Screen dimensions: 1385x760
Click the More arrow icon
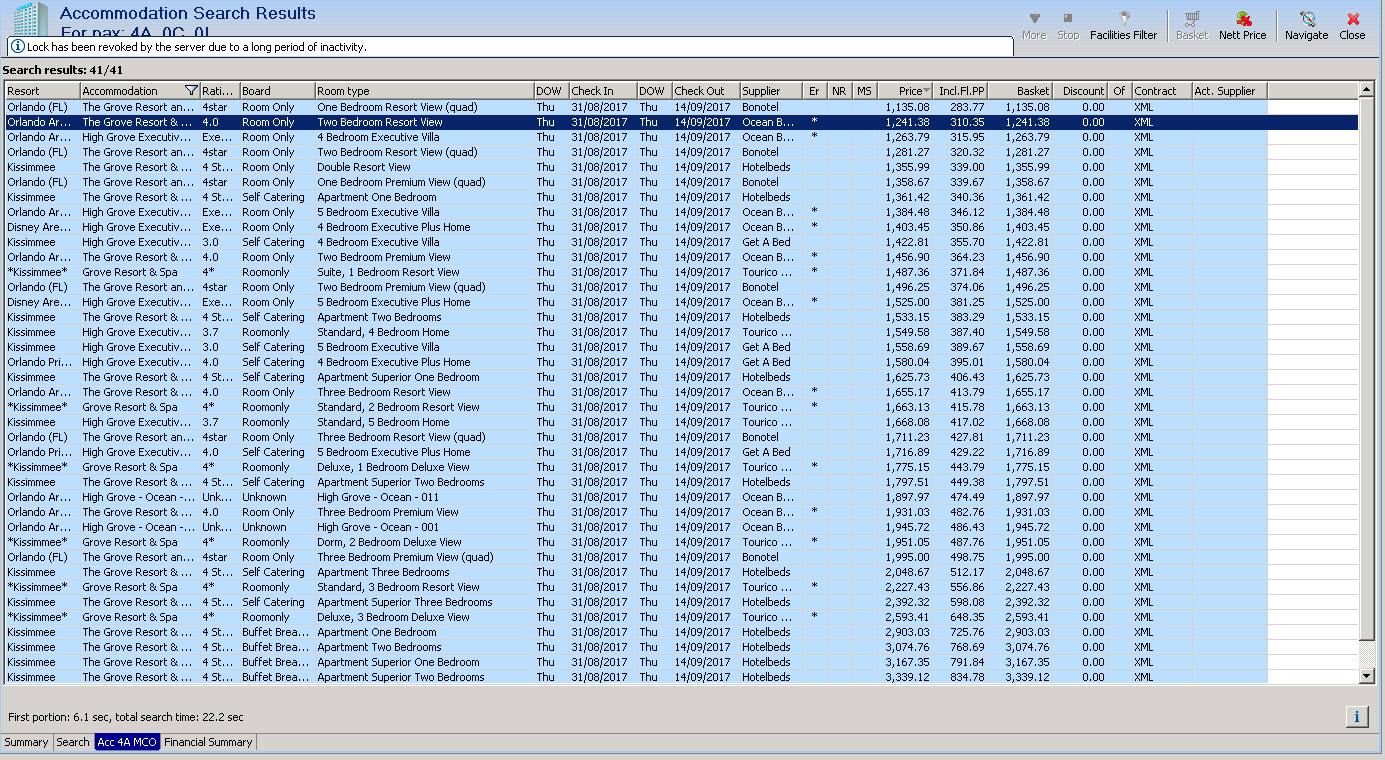pyautogui.click(x=1034, y=19)
